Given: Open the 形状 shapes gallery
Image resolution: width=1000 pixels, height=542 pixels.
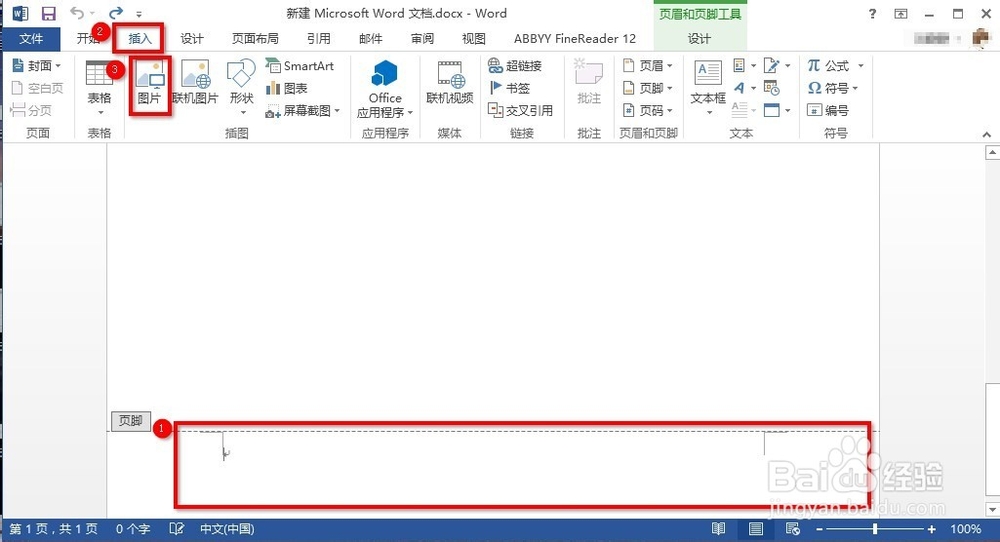Looking at the screenshot, I should (x=242, y=87).
